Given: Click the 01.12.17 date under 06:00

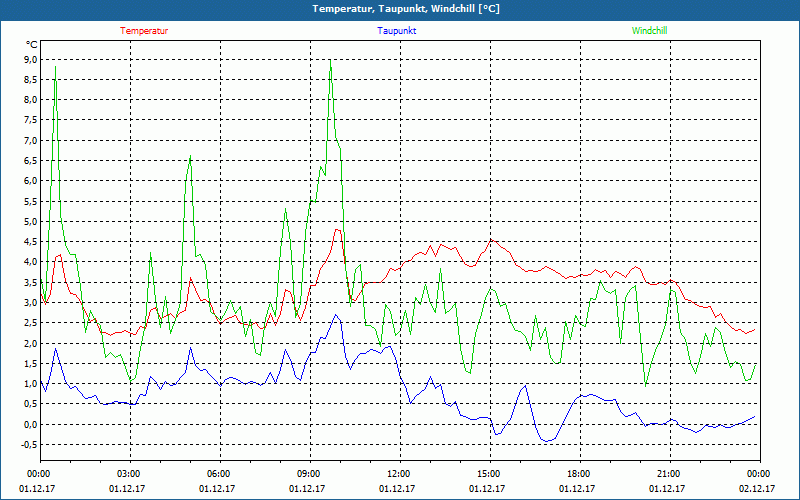Looking at the screenshot, I should point(217,489).
